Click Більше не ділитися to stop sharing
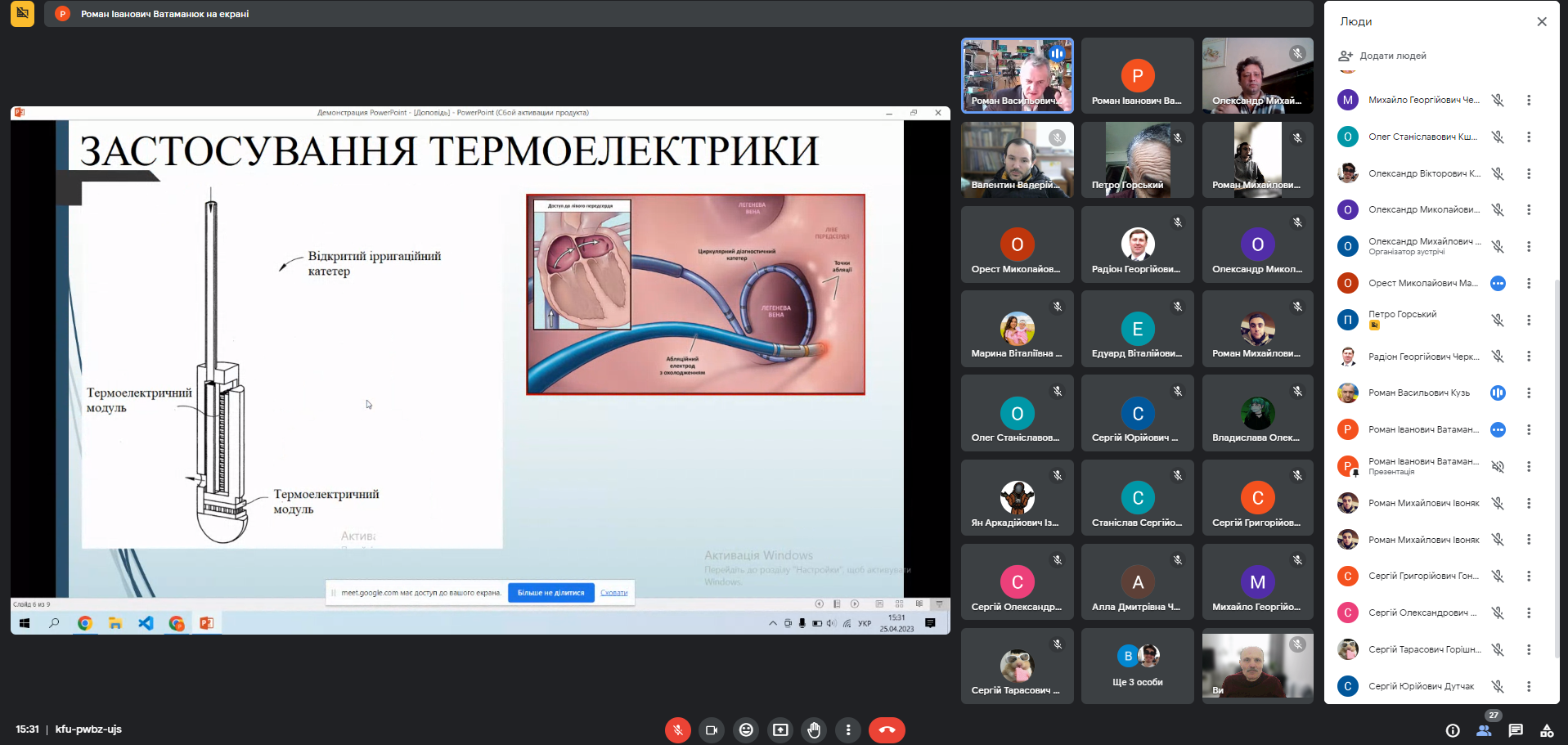Image resolution: width=1568 pixels, height=745 pixels. coord(551,593)
